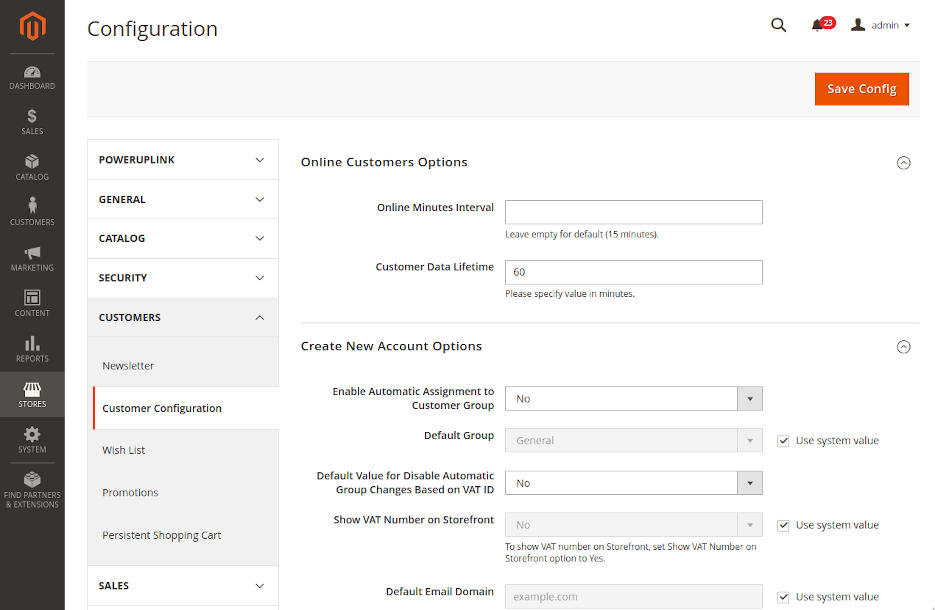This screenshot has width=935, height=610.
Task: Open the Dashboard sidebar icon
Action: click(32, 78)
